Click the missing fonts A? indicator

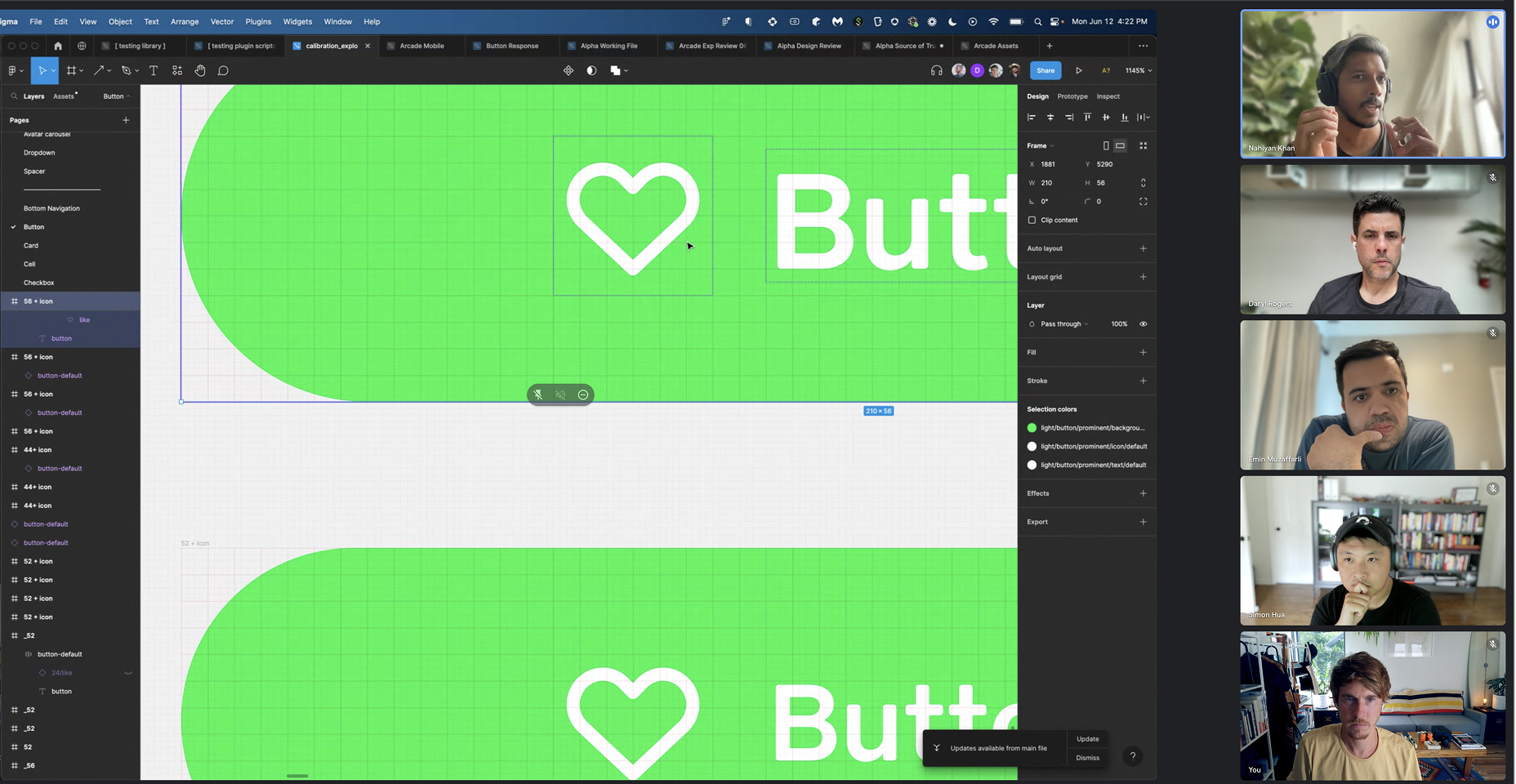1106,71
